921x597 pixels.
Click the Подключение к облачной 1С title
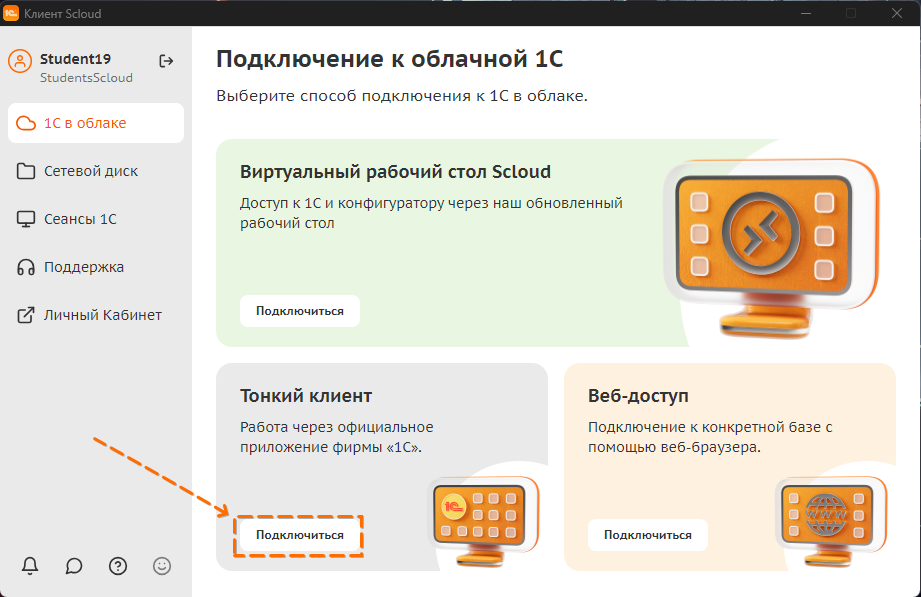[389, 59]
